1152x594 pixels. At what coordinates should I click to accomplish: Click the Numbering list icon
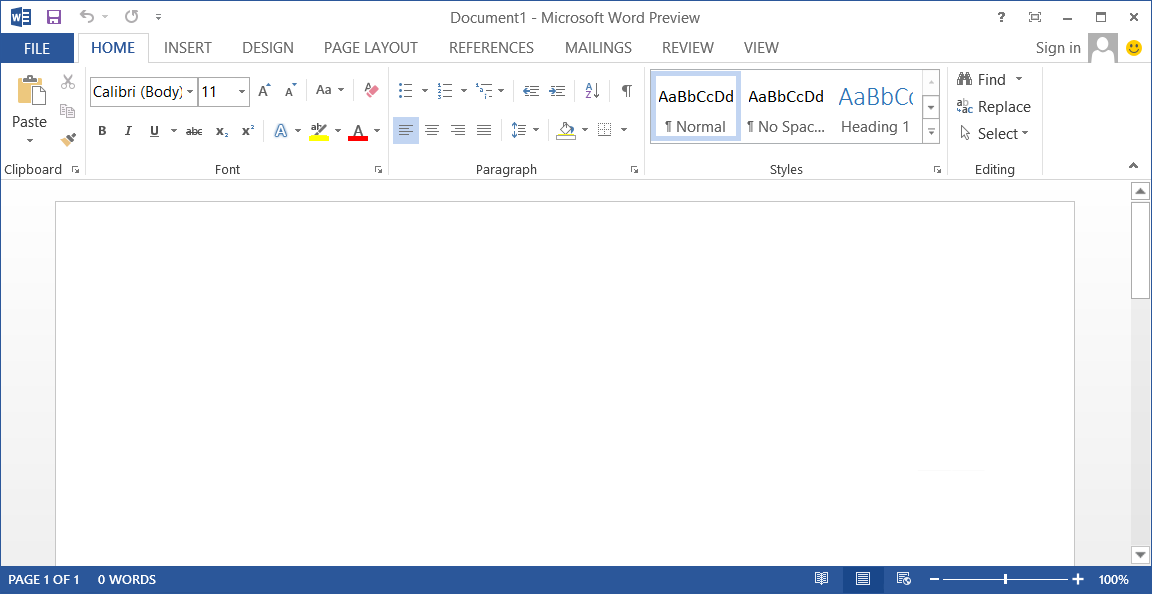pos(444,90)
